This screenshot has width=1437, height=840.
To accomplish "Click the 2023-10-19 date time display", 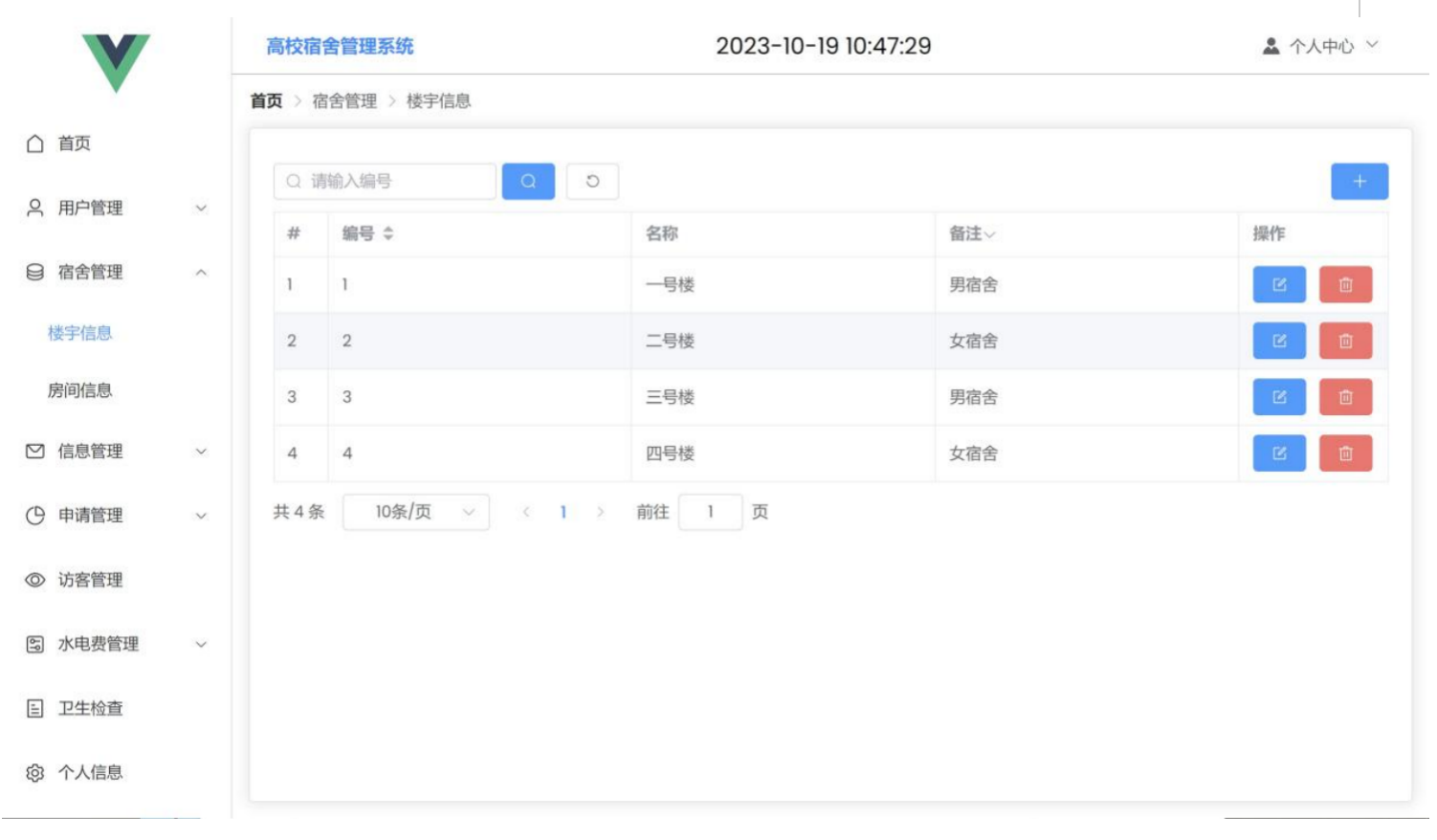I will pyautogui.click(x=823, y=46).
